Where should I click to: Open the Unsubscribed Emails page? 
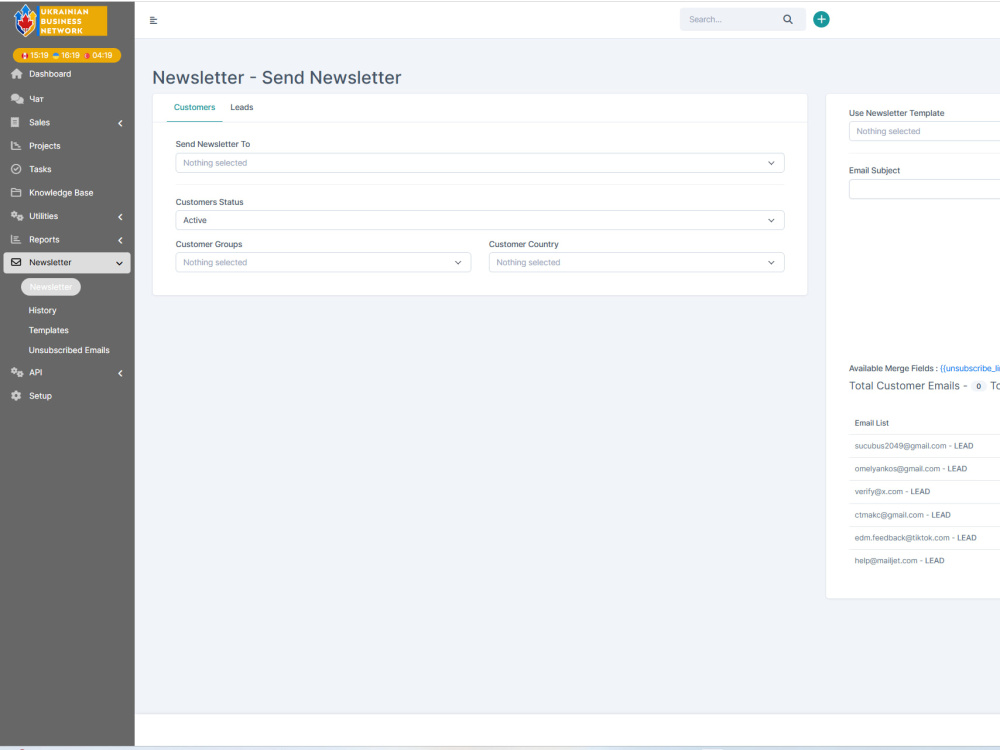coord(69,350)
